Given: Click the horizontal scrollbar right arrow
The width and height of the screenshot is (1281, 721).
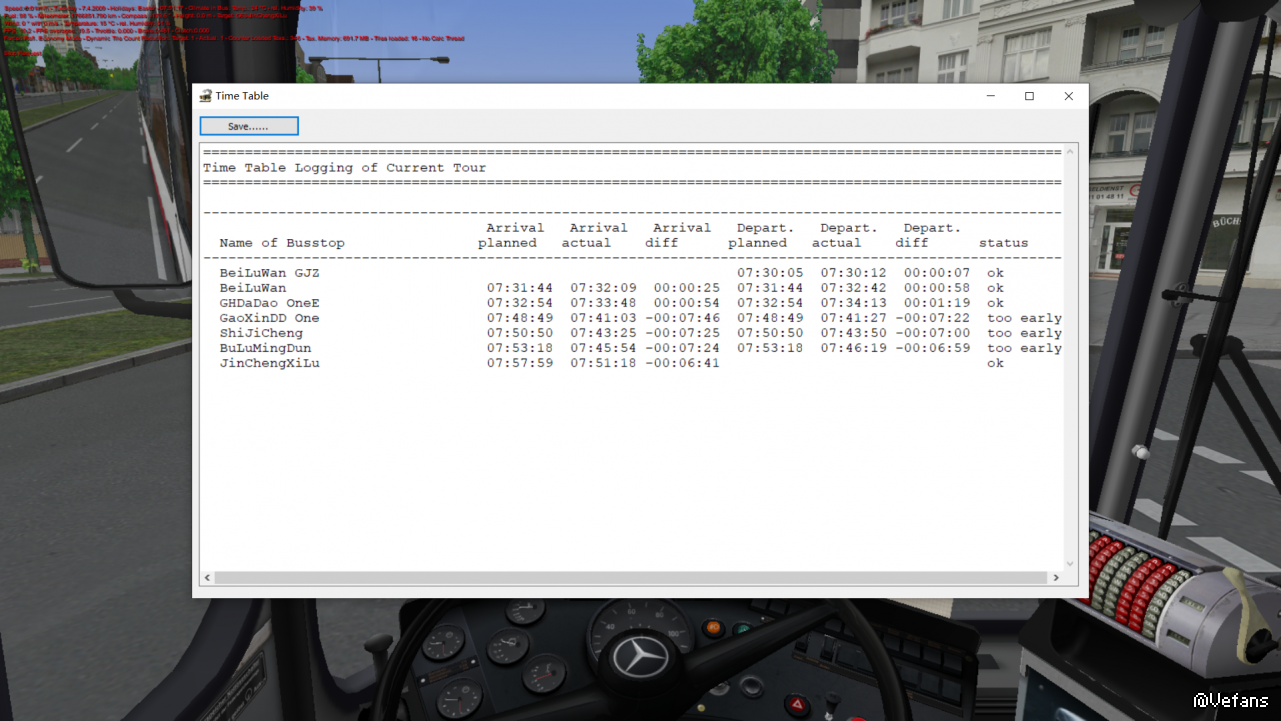Looking at the screenshot, I should click(1055, 578).
